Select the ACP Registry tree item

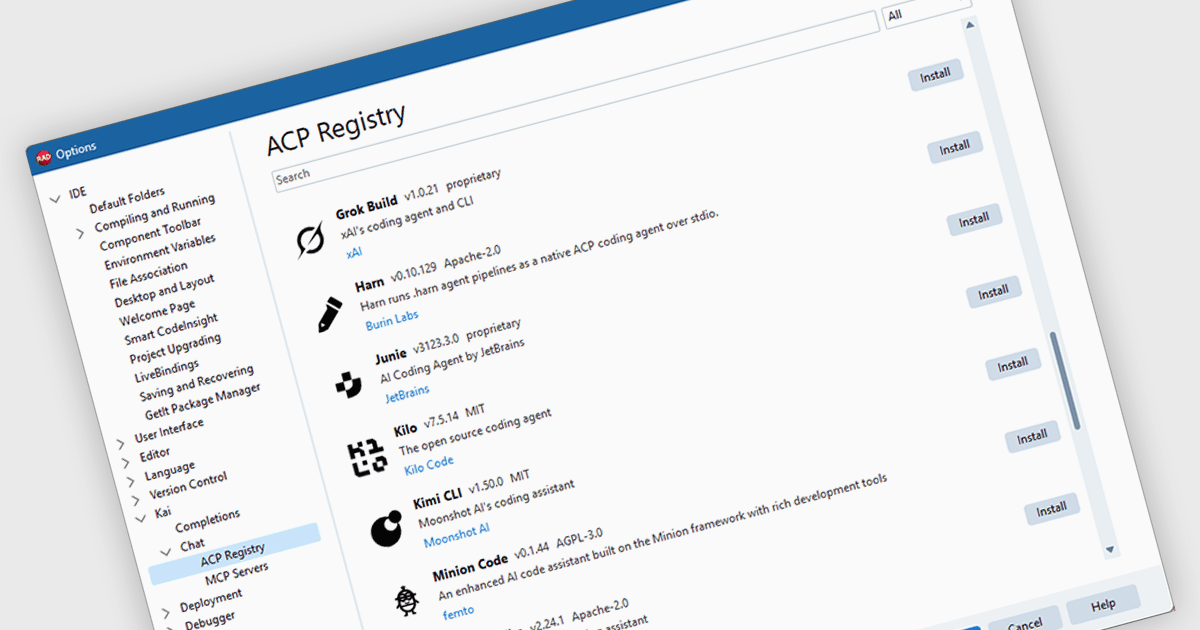point(232,555)
